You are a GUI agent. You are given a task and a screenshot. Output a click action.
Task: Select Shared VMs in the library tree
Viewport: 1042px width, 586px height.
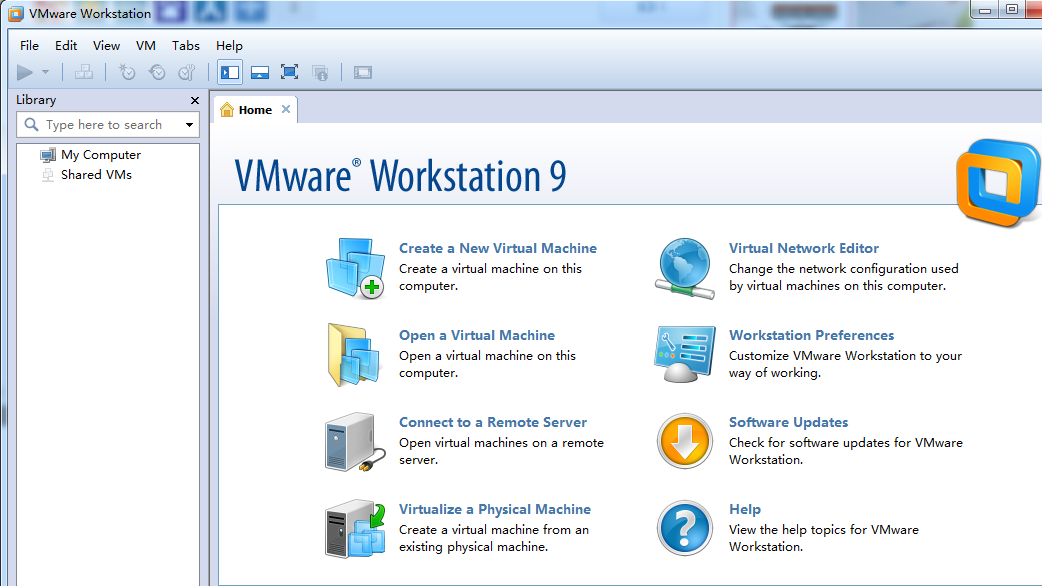[96, 175]
